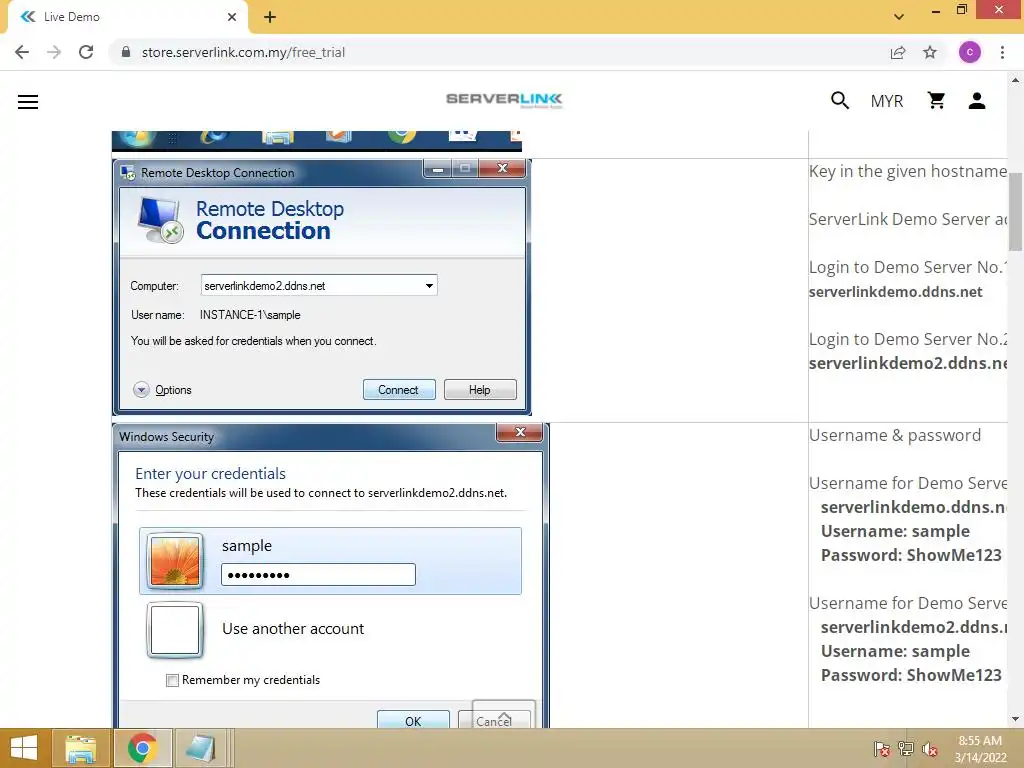Click the scrollbar up arrow
The width and height of the screenshot is (1024, 768).
tap(1015, 80)
